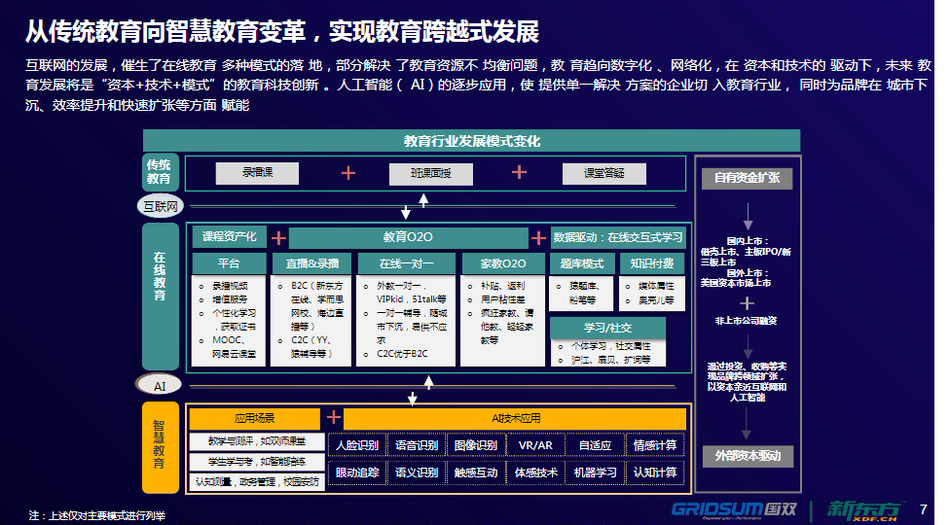
Task: Select the 直播&录播 column header
Action: click(x=311, y=264)
